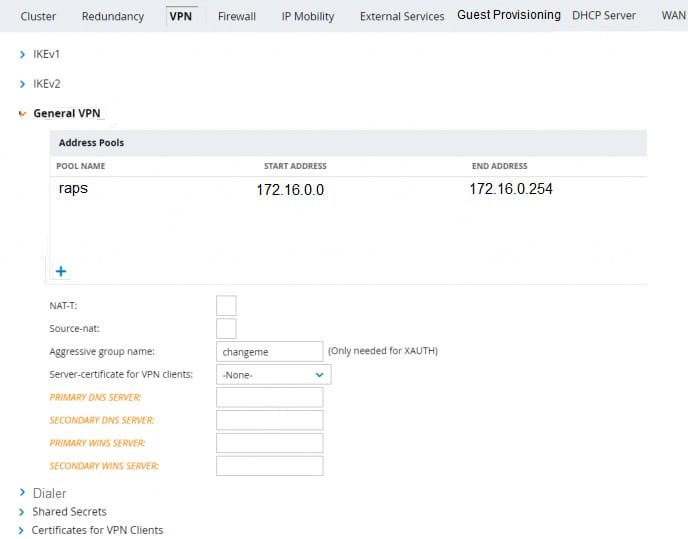Image resolution: width=688 pixels, height=539 pixels.
Task: Open the Firewall tab
Action: click(237, 16)
